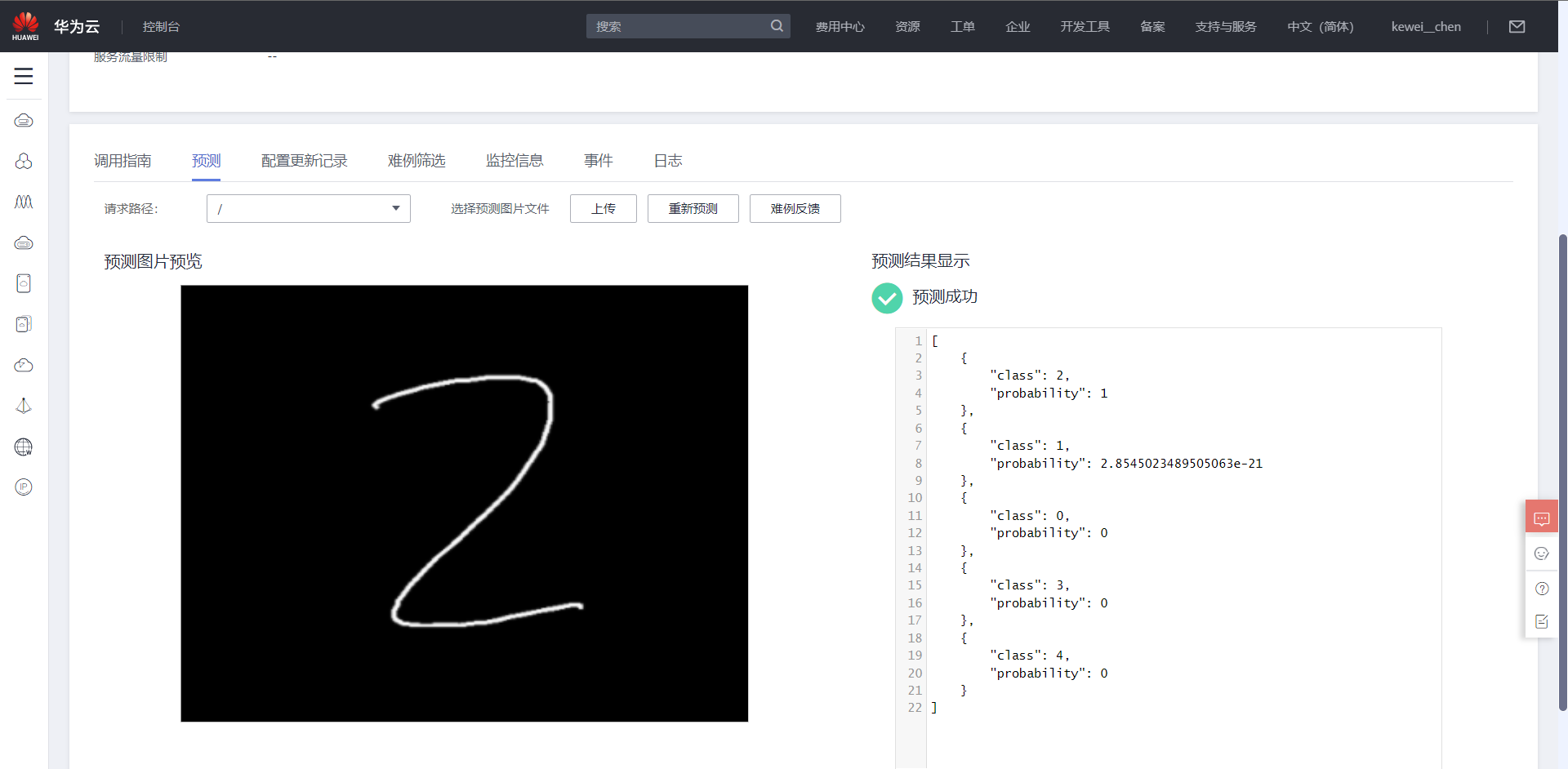
Task: Expand the request path dropdown
Action: [x=309, y=208]
